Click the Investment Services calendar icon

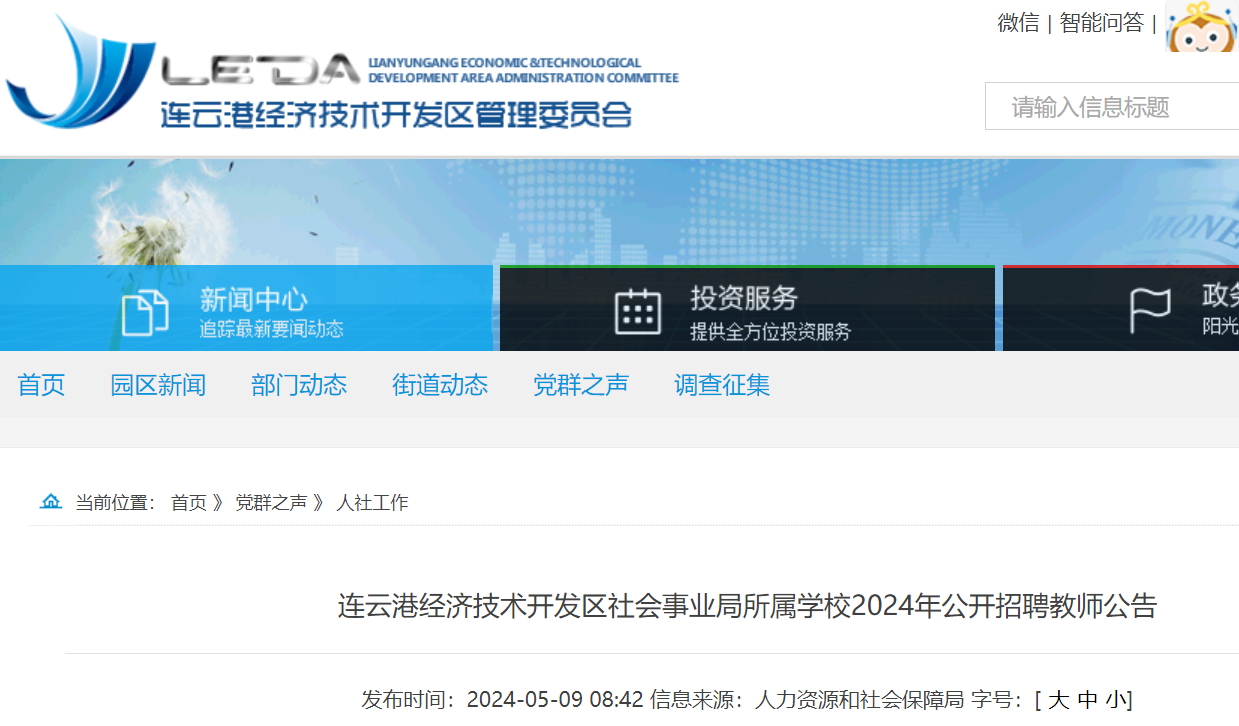[638, 312]
